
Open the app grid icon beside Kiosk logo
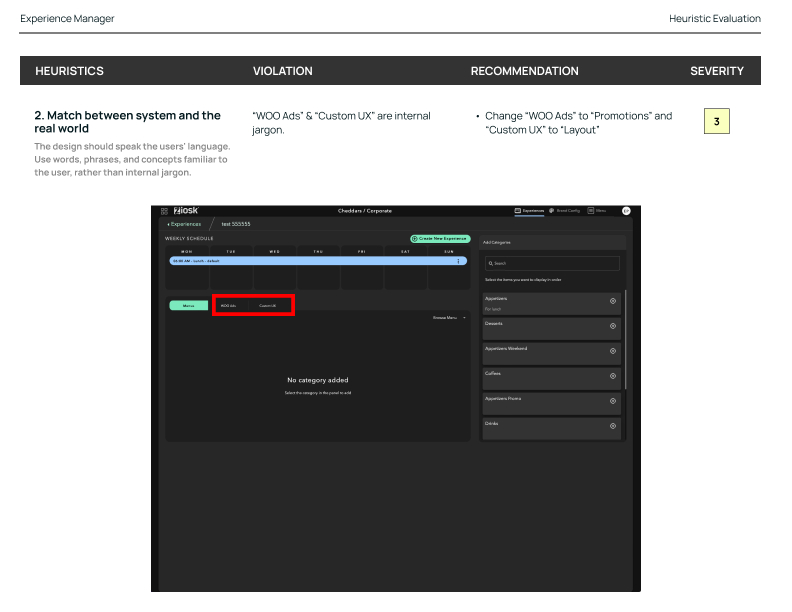(x=164, y=211)
